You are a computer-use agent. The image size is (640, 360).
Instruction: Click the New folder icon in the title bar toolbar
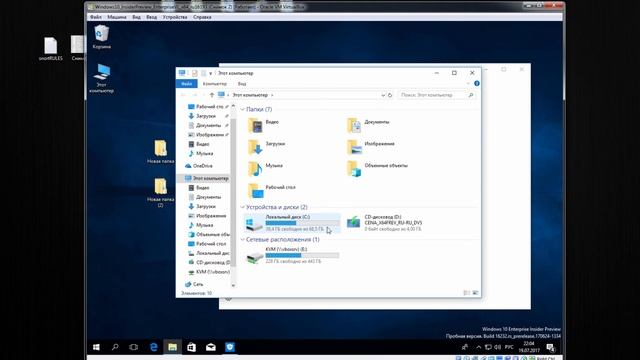[203, 73]
